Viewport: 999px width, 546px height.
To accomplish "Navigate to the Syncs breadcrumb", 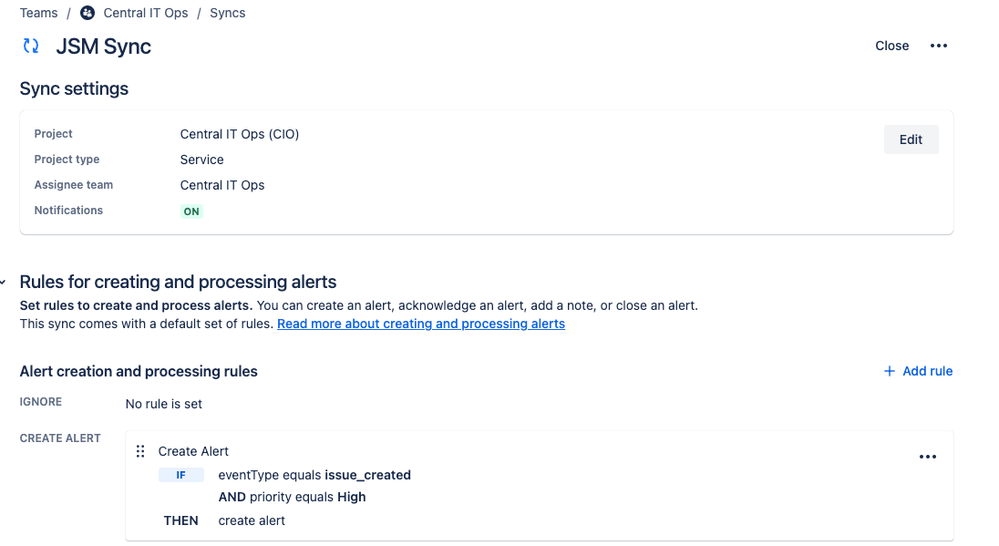I will point(227,13).
